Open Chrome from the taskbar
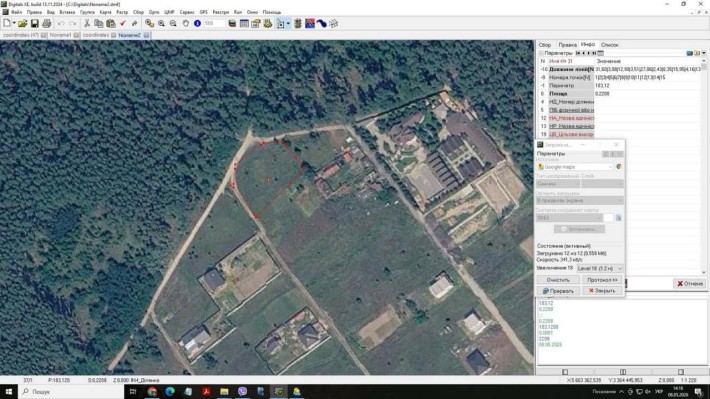 tap(152, 391)
